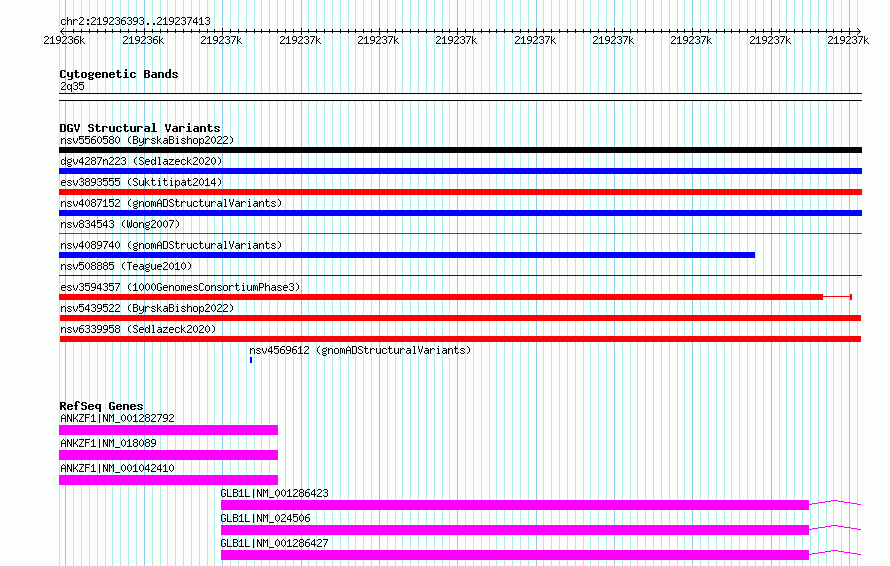Click the red bar of esv3893555

(x=460, y=192)
